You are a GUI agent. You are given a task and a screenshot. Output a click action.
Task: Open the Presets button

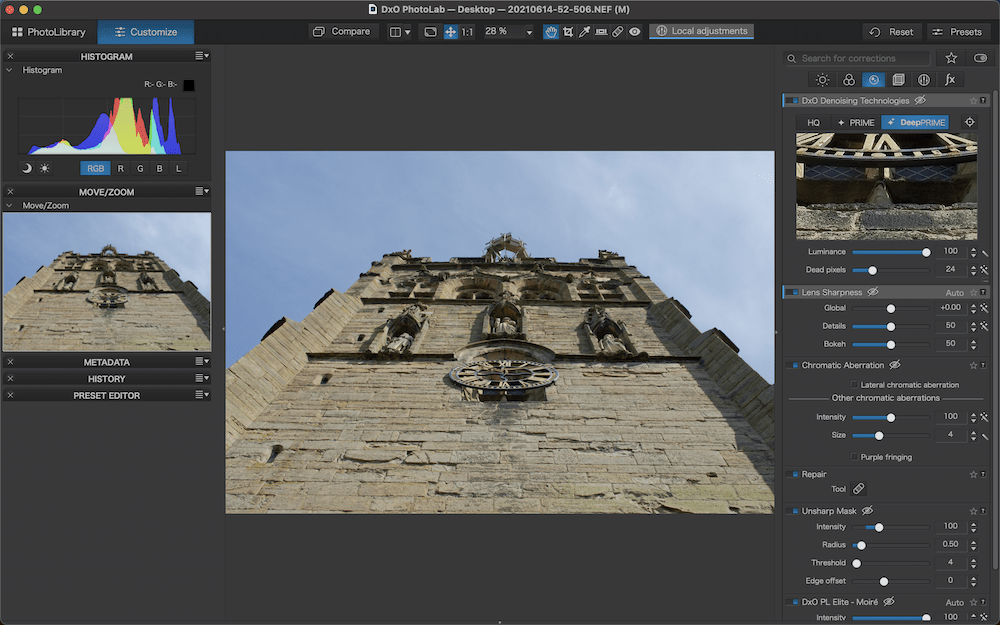956,32
